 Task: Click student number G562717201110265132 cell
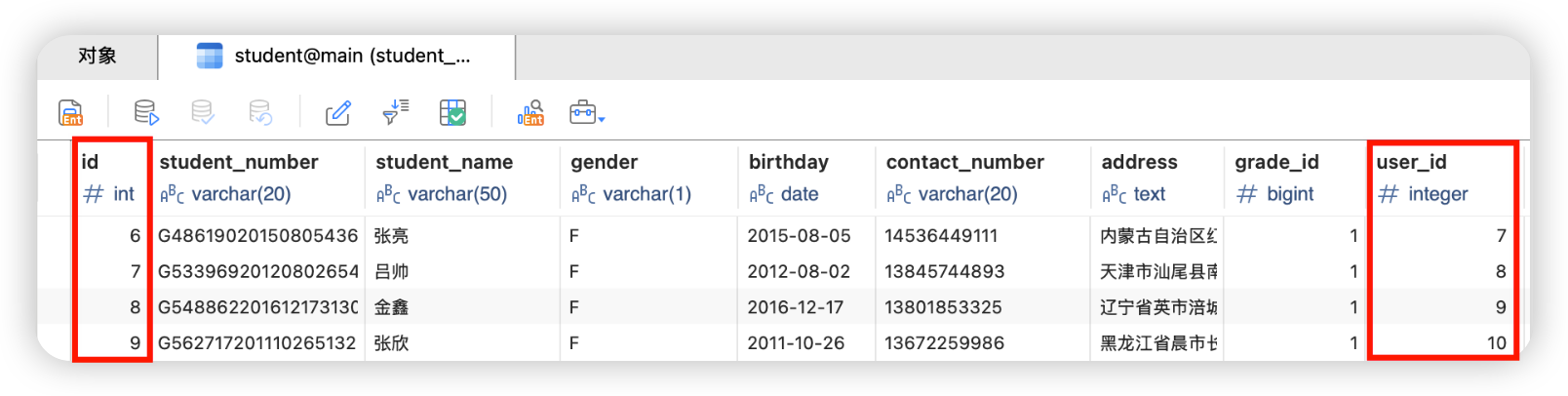(x=257, y=343)
